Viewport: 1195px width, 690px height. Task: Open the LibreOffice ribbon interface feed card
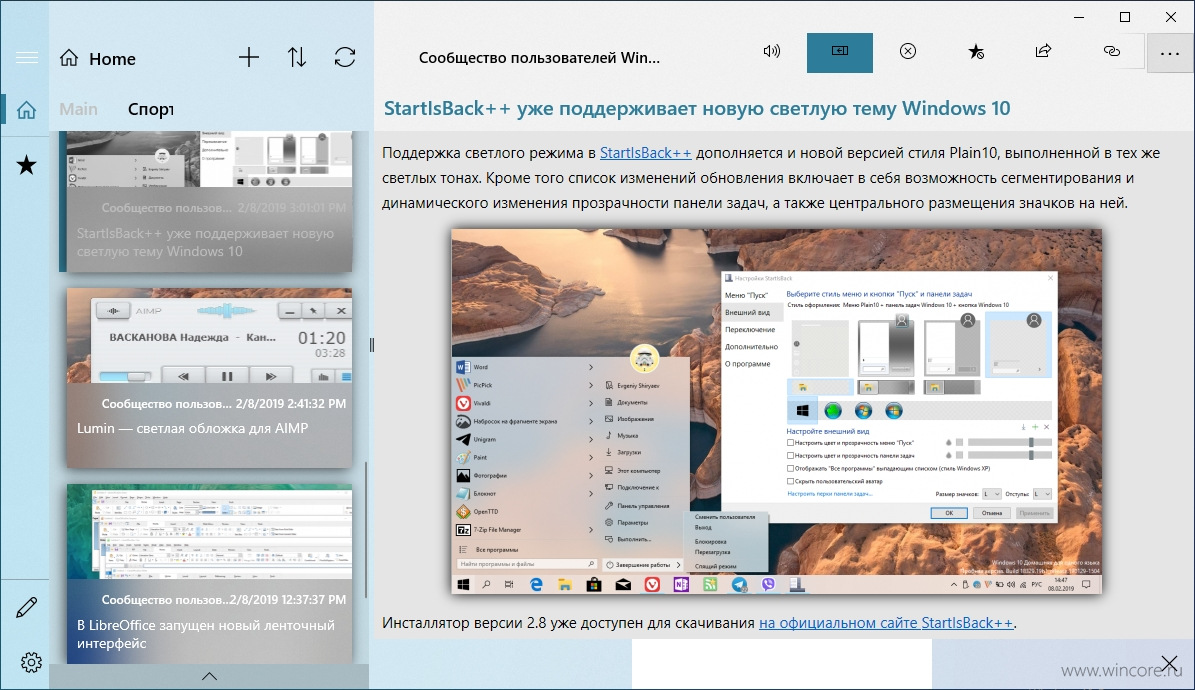click(209, 573)
